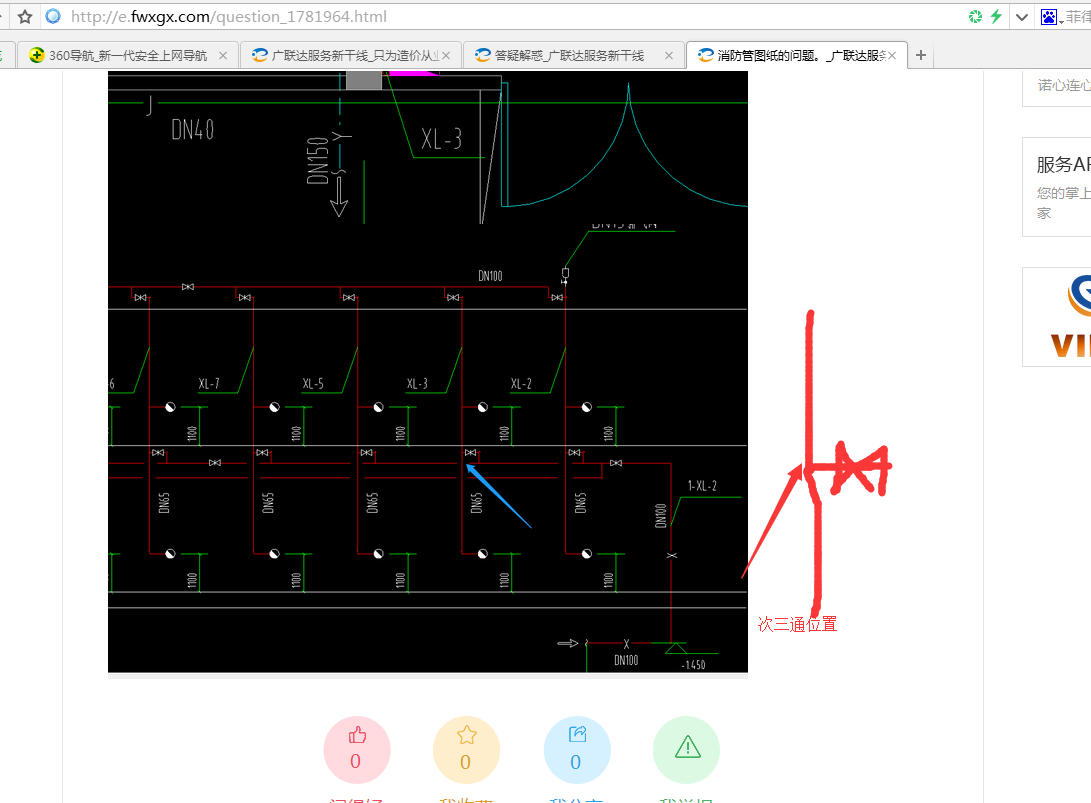The image size is (1091, 803).
Task: Click the blue share button
Action: click(x=577, y=750)
